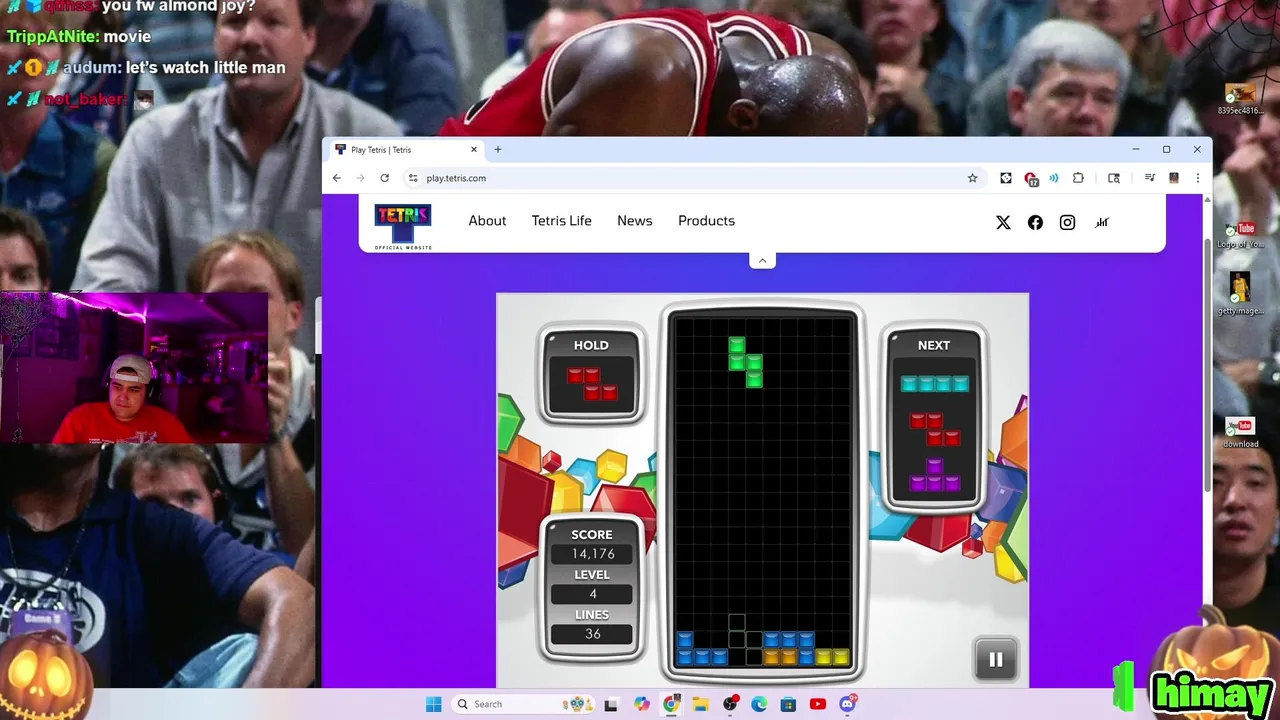Open Chrome three-dot menu

[x=1197, y=178]
